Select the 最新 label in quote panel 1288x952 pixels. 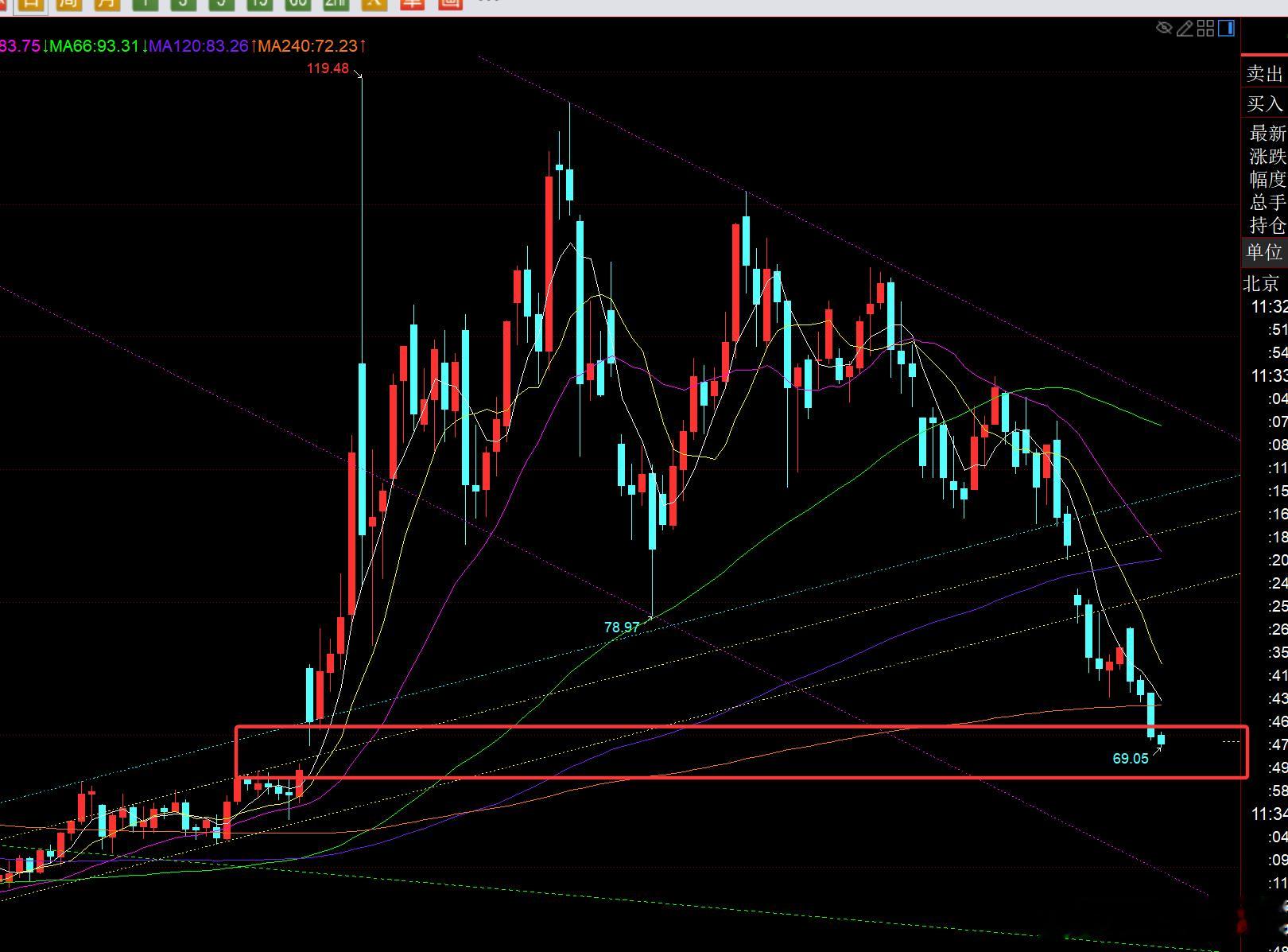pyautogui.click(x=1268, y=133)
